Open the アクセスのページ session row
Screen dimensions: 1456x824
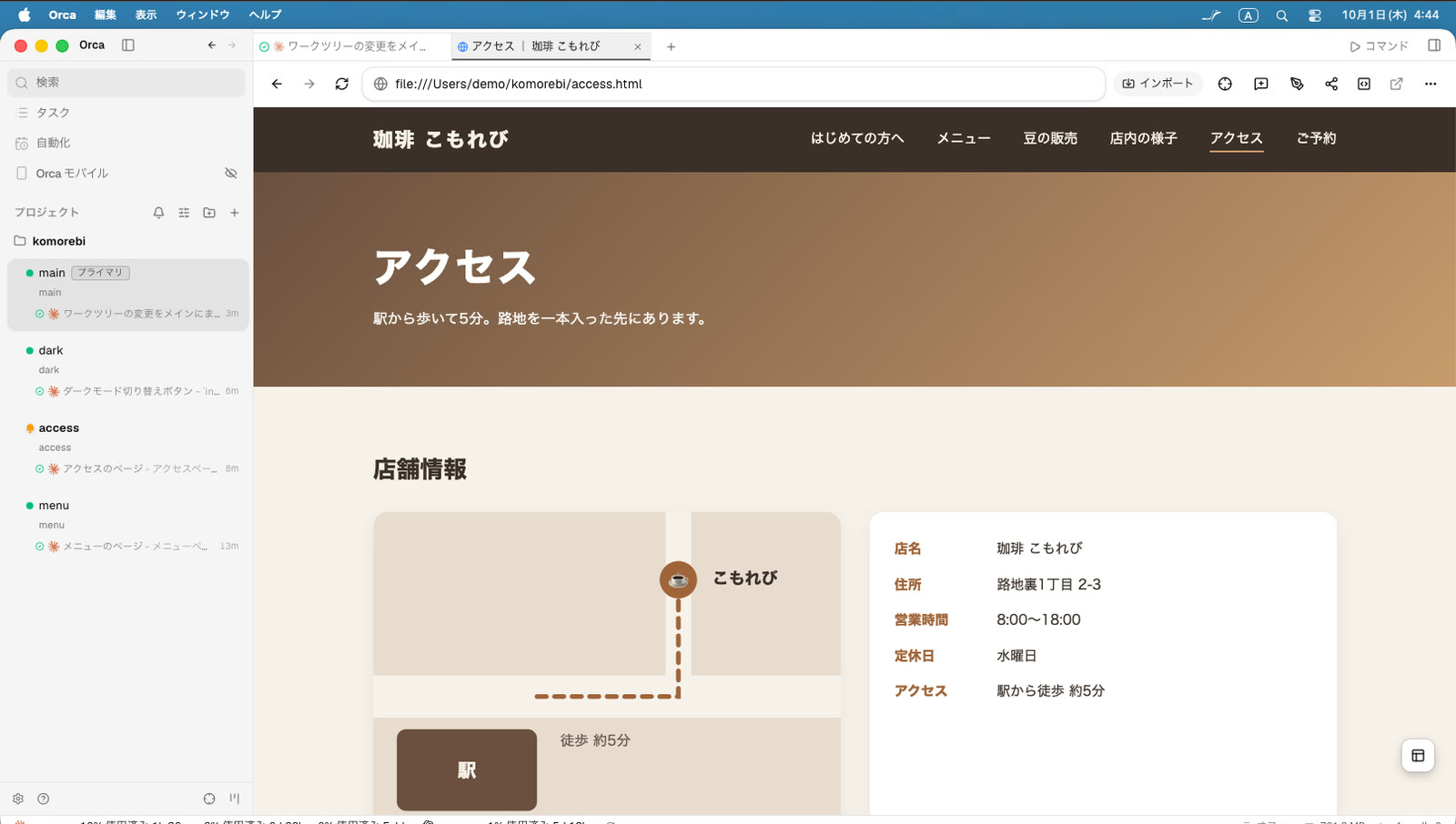click(136, 468)
